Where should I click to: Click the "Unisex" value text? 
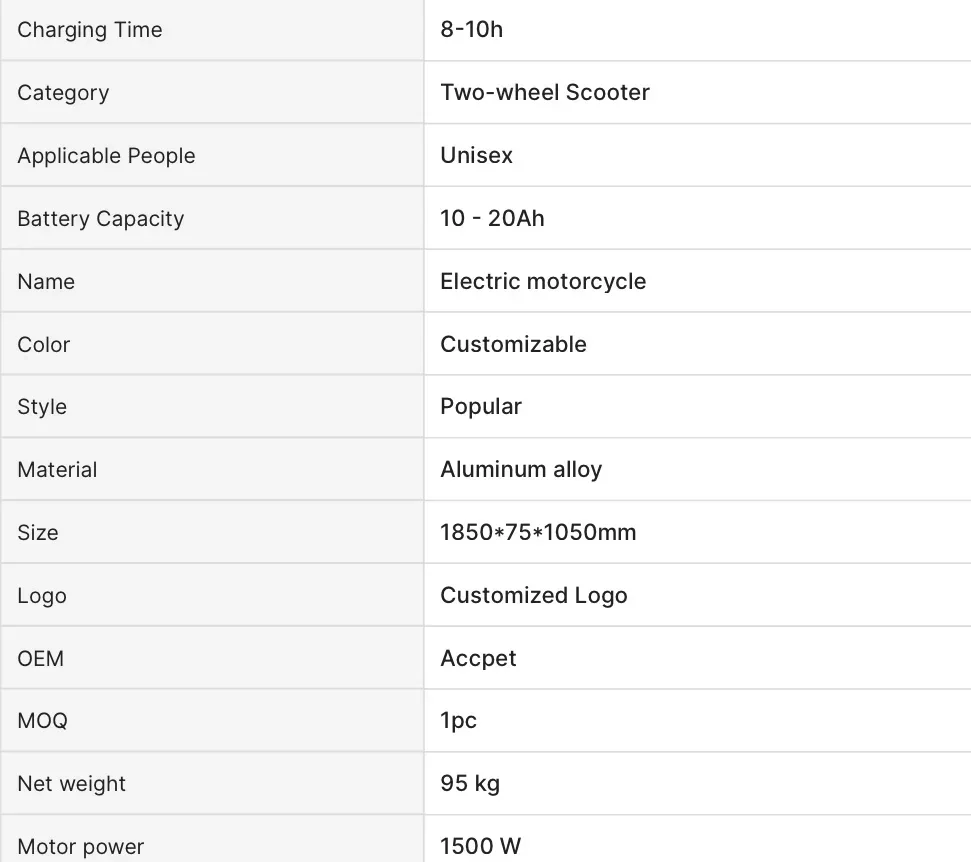[x=476, y=156]
